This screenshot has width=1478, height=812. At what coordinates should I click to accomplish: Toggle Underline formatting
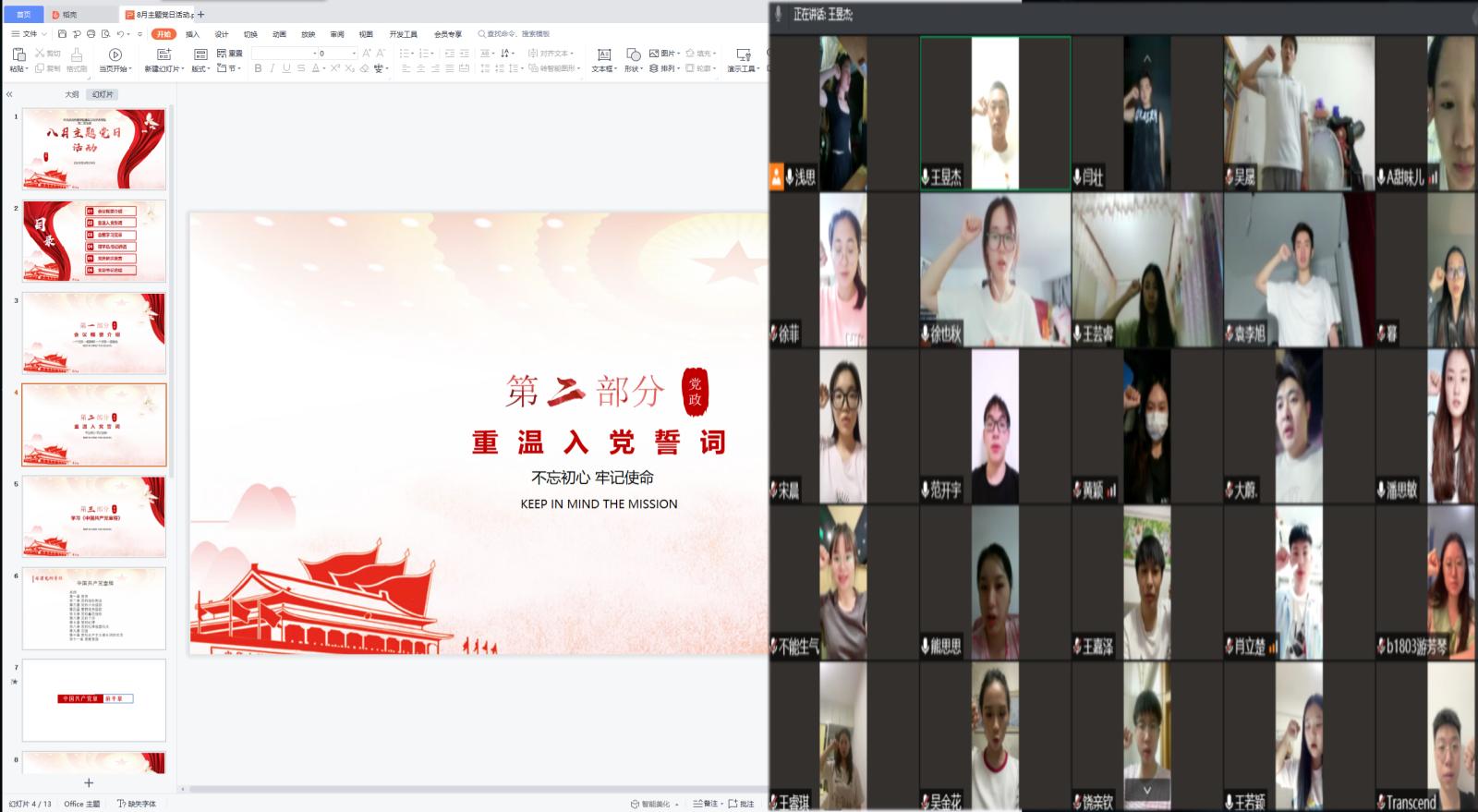tap(286, 68)
